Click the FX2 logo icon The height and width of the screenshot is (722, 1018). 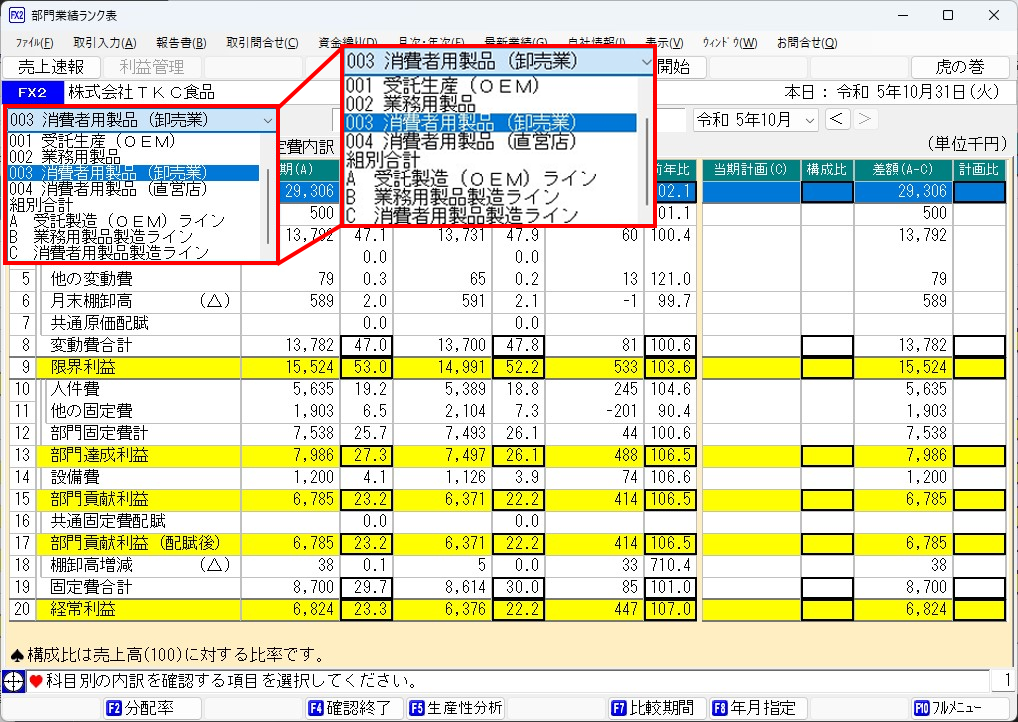[31, 91]
